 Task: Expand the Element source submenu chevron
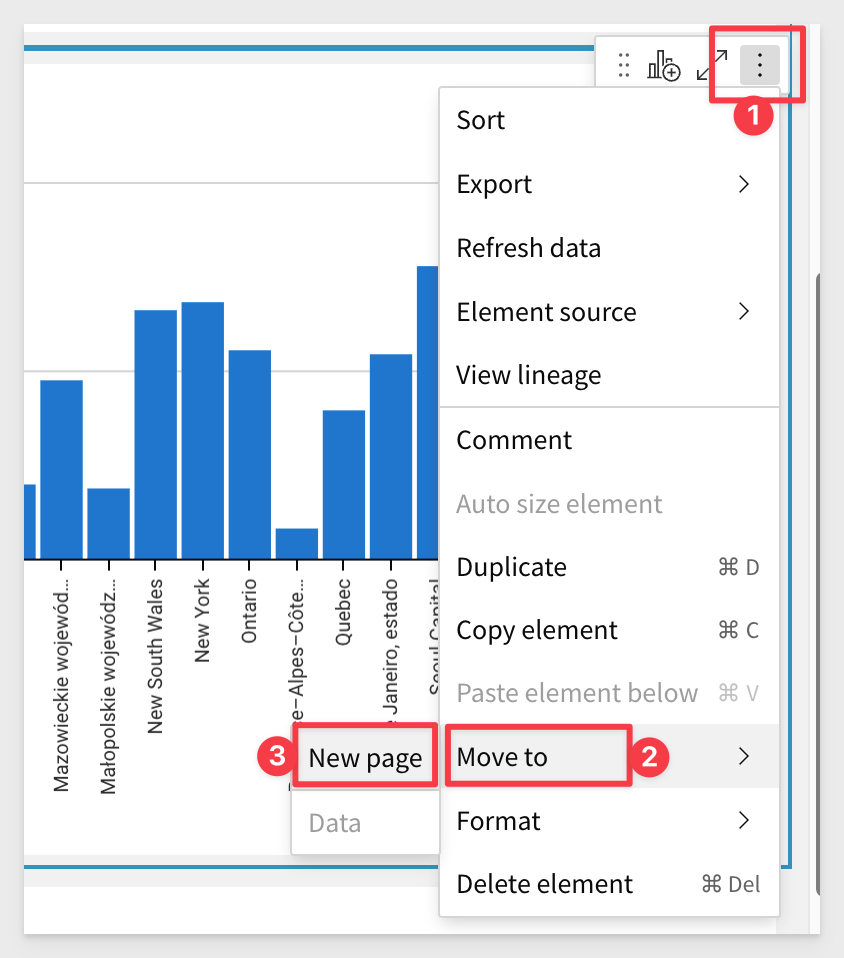coord(743,312)
